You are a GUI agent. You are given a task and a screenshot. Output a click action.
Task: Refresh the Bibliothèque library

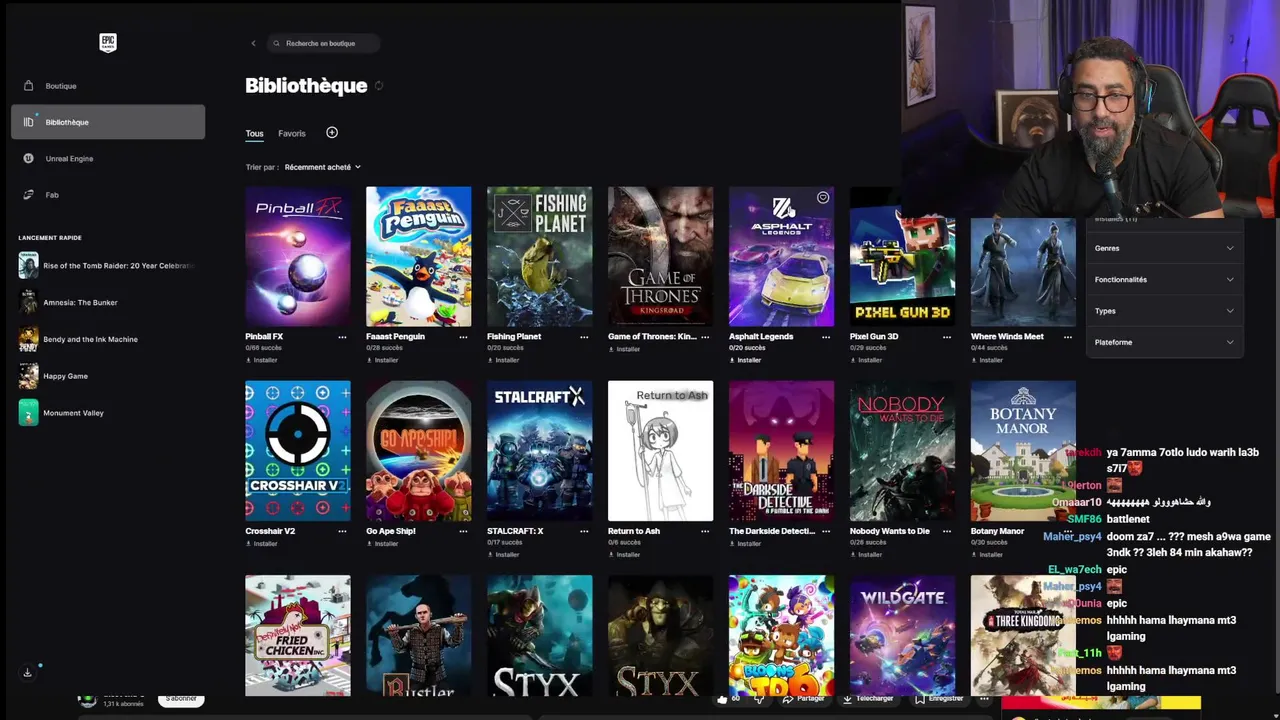(x=379, y=86)
